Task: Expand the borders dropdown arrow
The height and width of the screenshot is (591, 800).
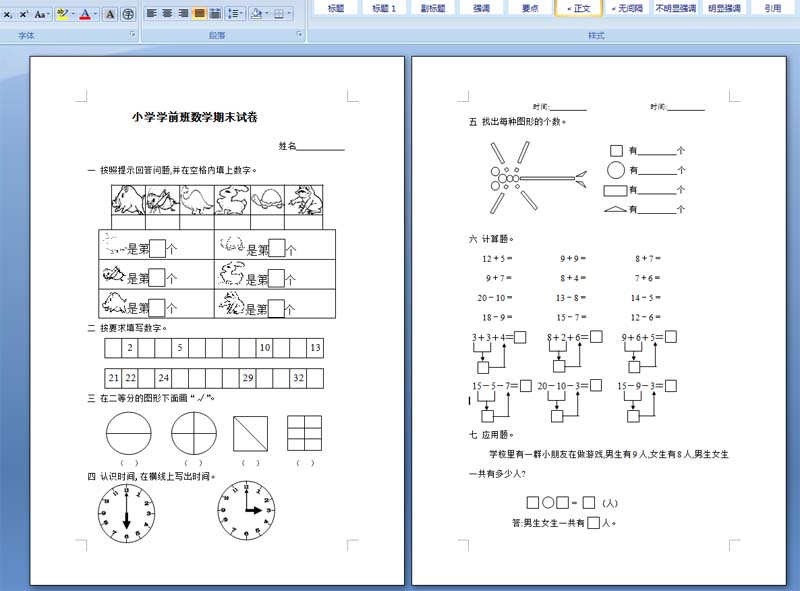Action: 289,13
